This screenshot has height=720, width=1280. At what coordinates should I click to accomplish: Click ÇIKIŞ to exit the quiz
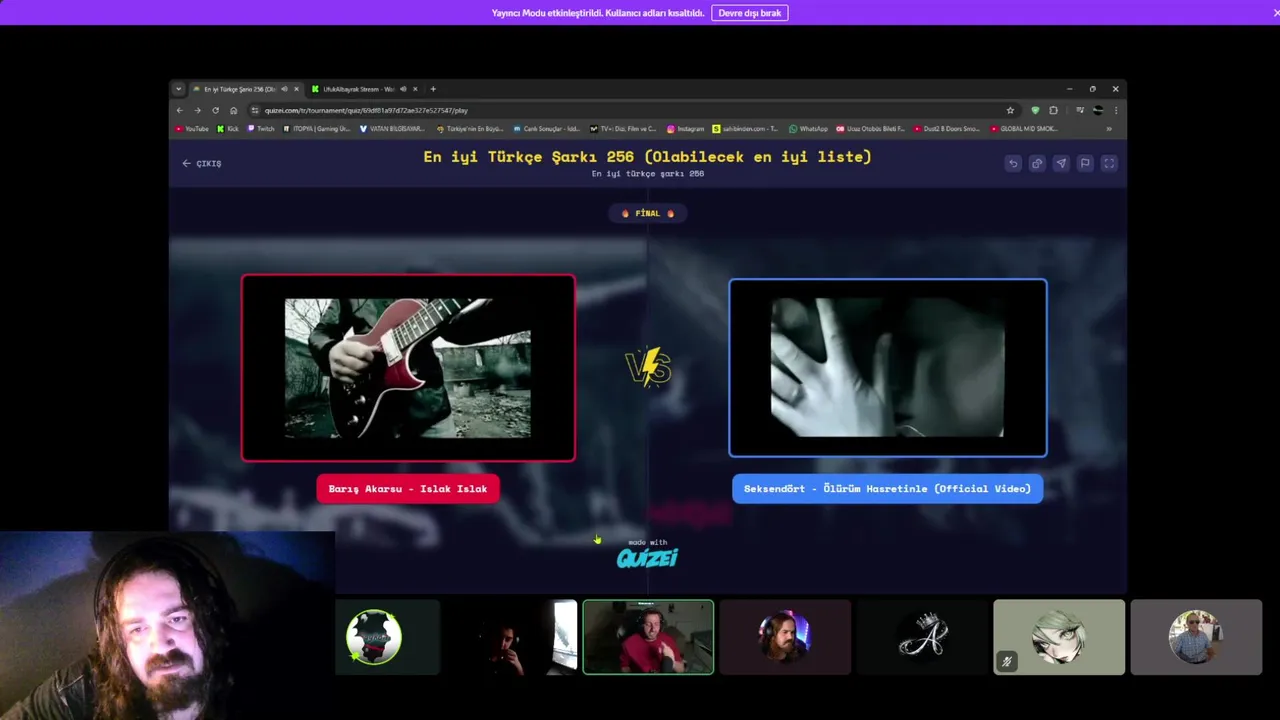point(202,163)
